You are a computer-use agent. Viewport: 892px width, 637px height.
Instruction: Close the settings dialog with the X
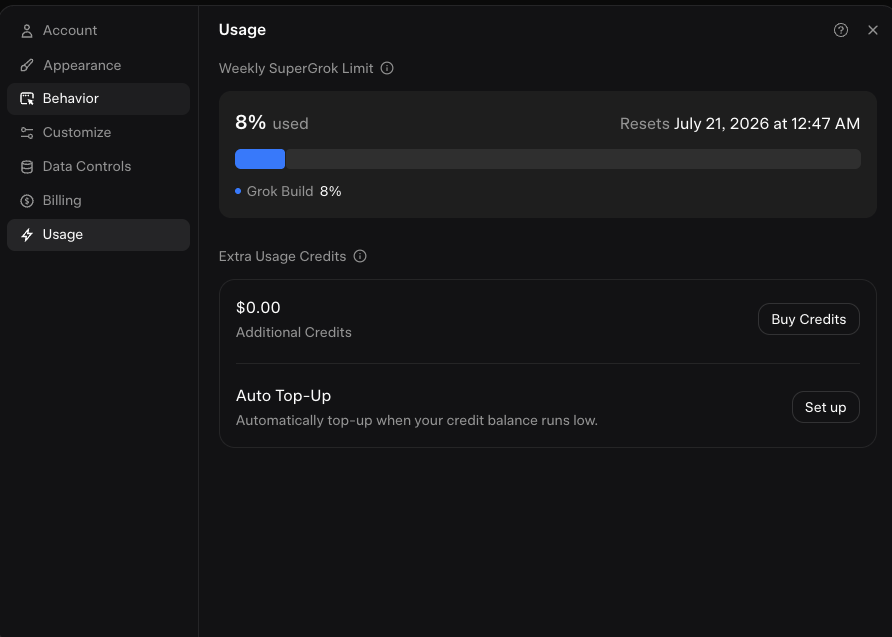click(x=873, y=30)
